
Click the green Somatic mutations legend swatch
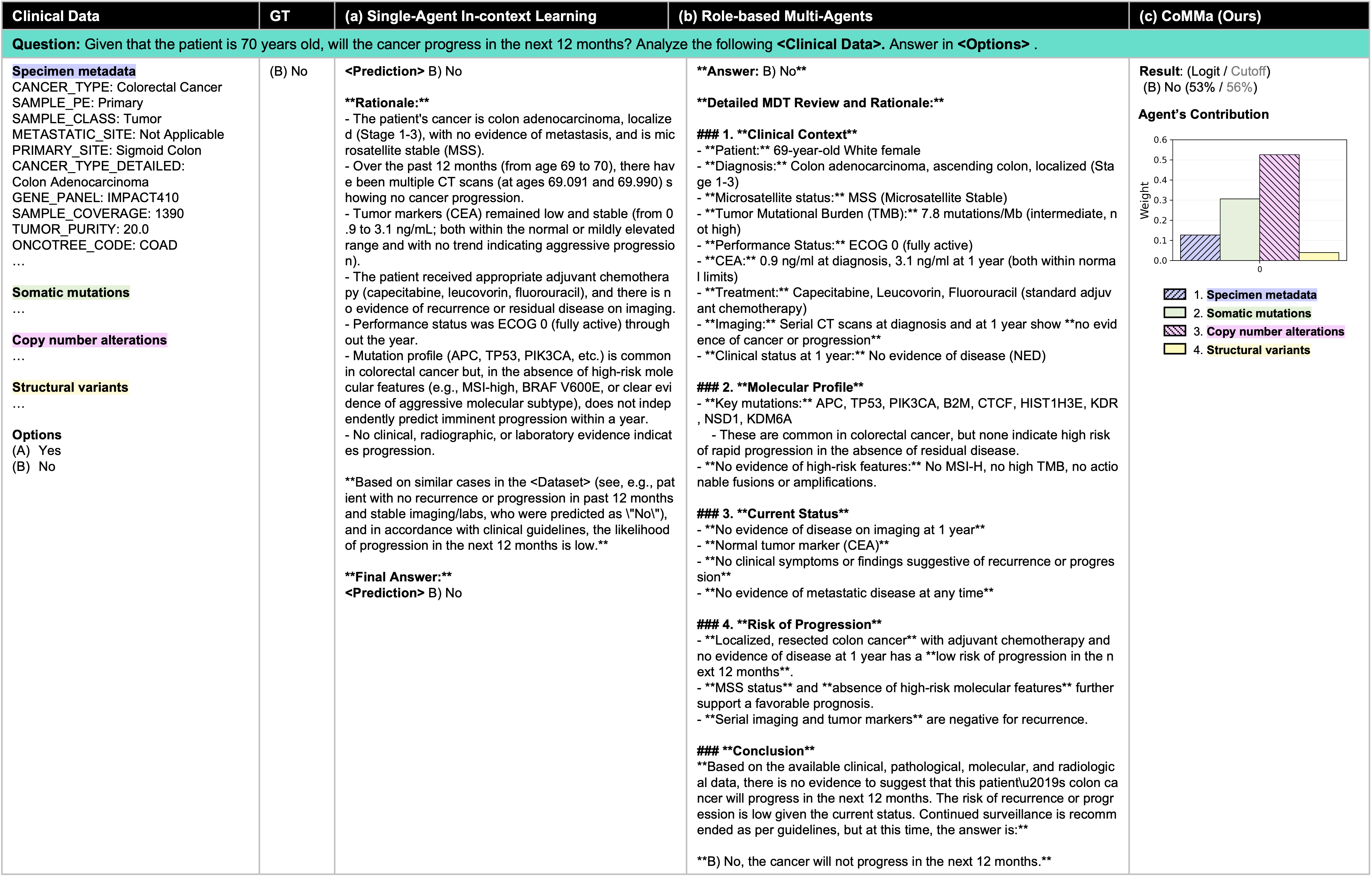pyautogui.click(x=1174, y=313)
